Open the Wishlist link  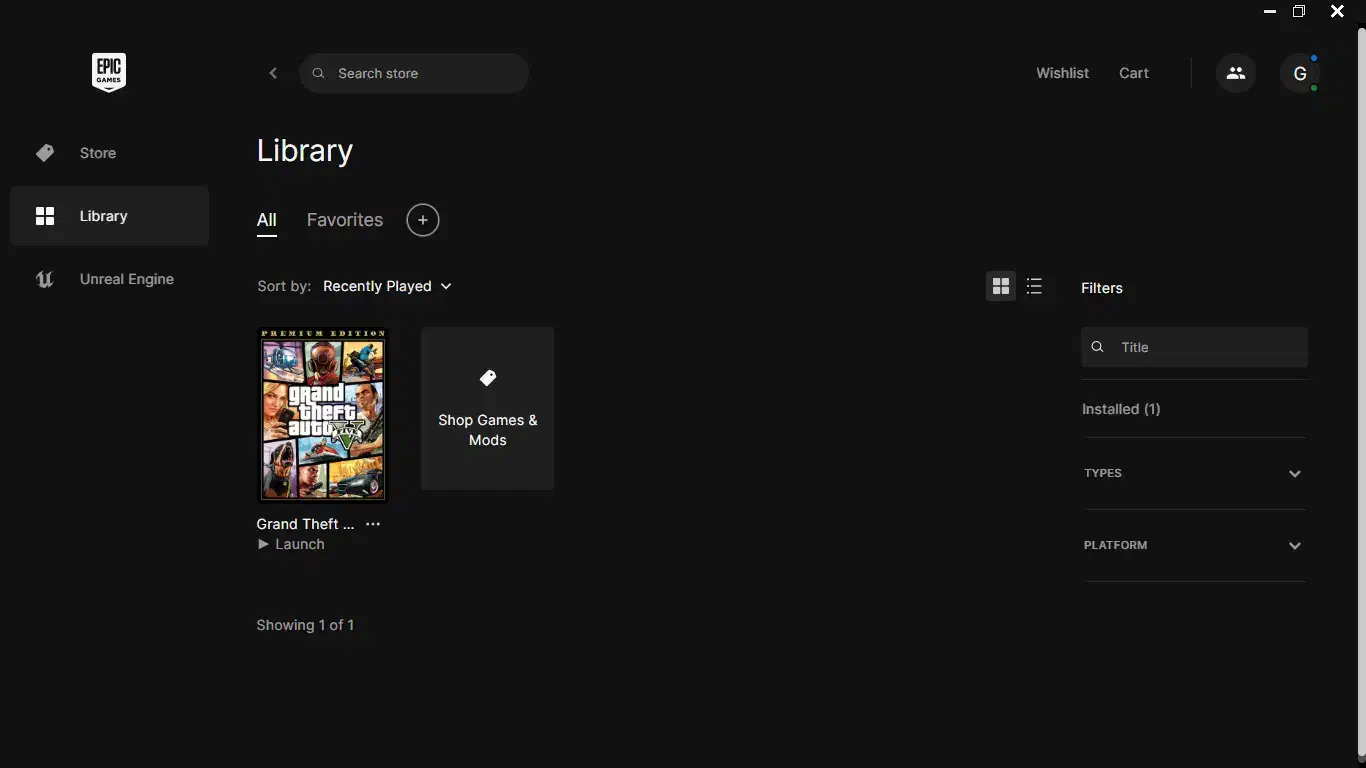pos(1062,73)
